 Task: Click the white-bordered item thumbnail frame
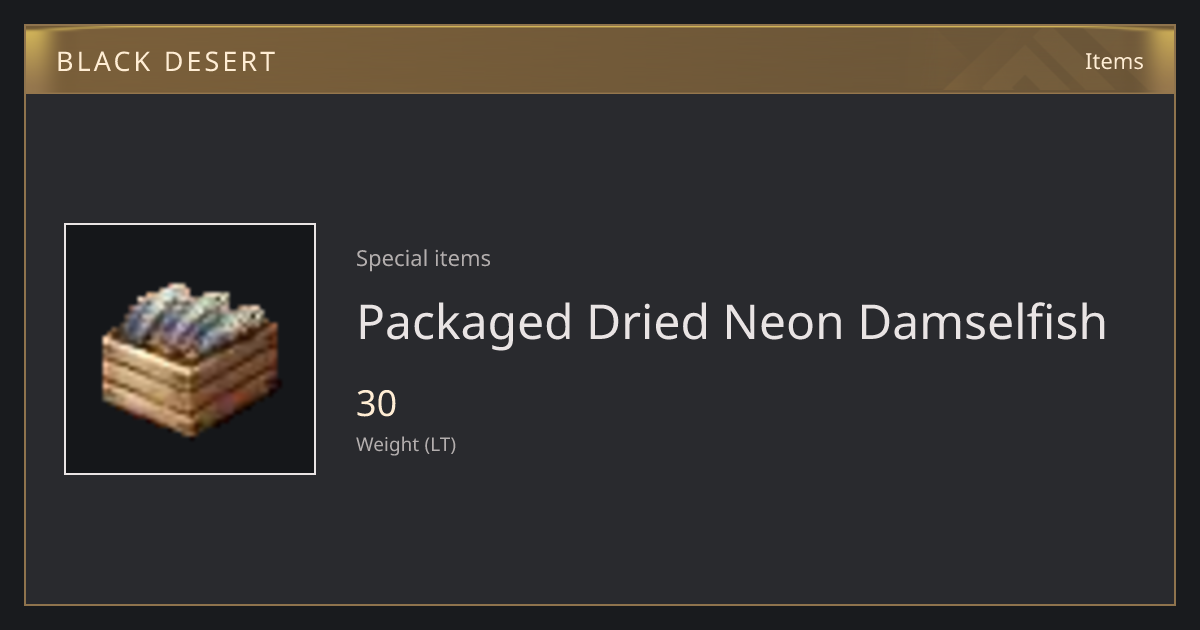[x=190, y=349]
